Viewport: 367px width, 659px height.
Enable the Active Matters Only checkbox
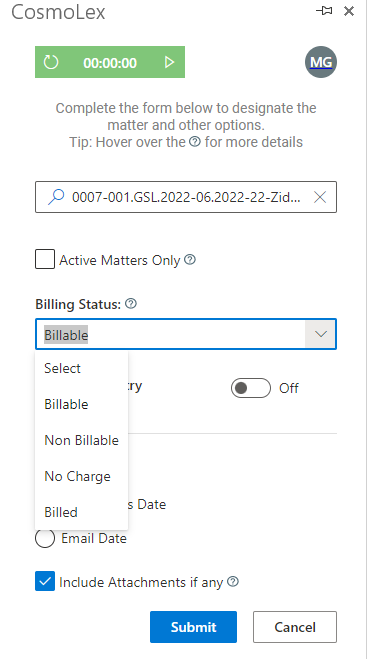coord(45,259)
